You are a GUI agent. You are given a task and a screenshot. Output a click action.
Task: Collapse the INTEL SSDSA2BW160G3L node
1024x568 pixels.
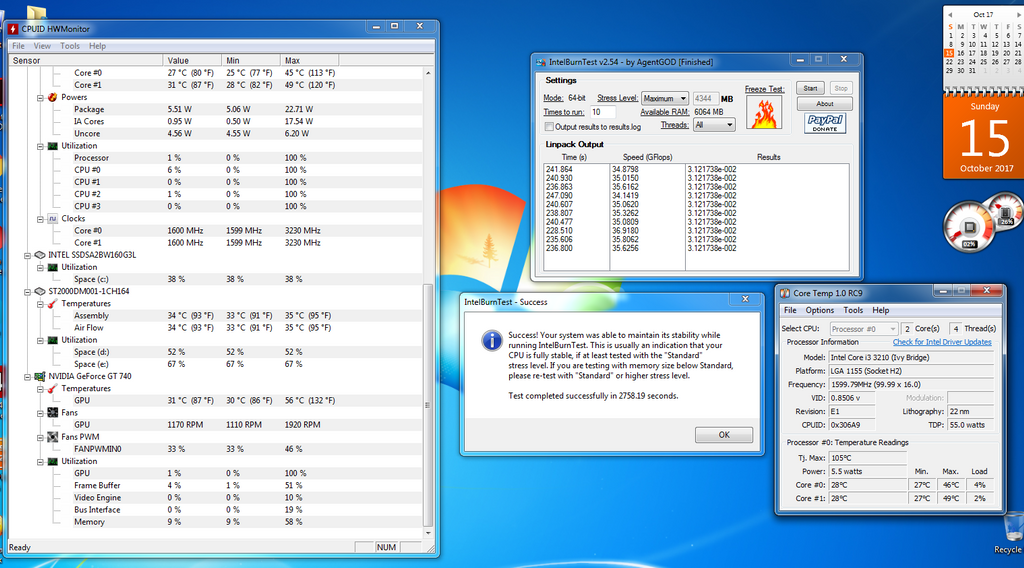coord(27,256)
